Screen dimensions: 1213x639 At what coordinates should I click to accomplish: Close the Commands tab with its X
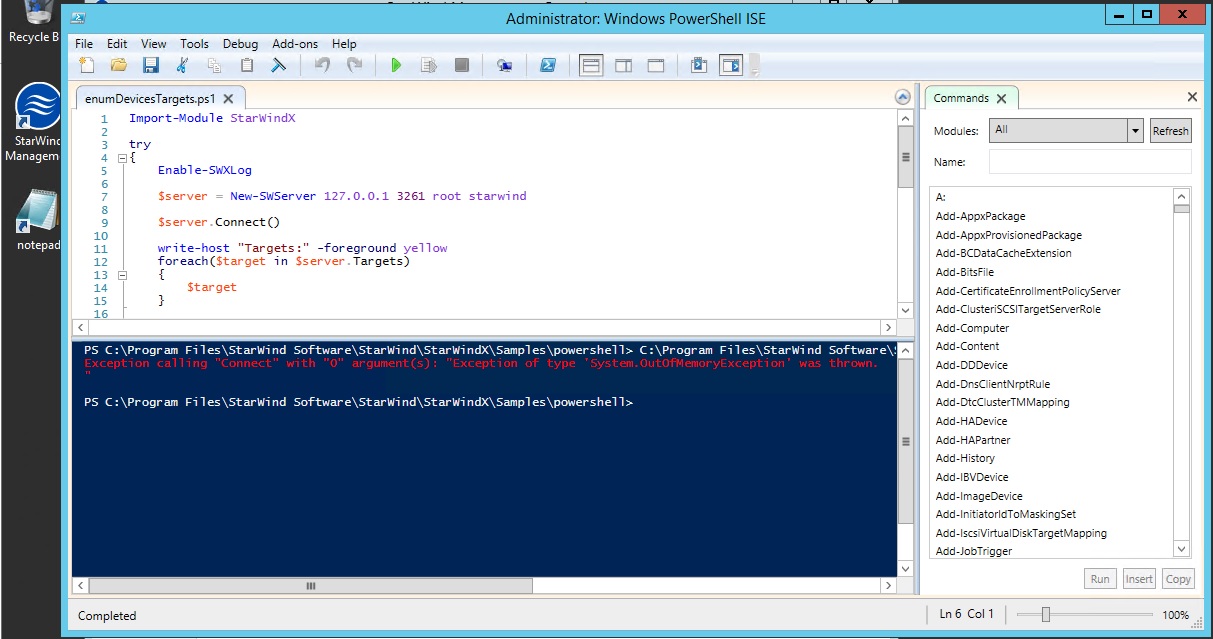click(1002, 98)
